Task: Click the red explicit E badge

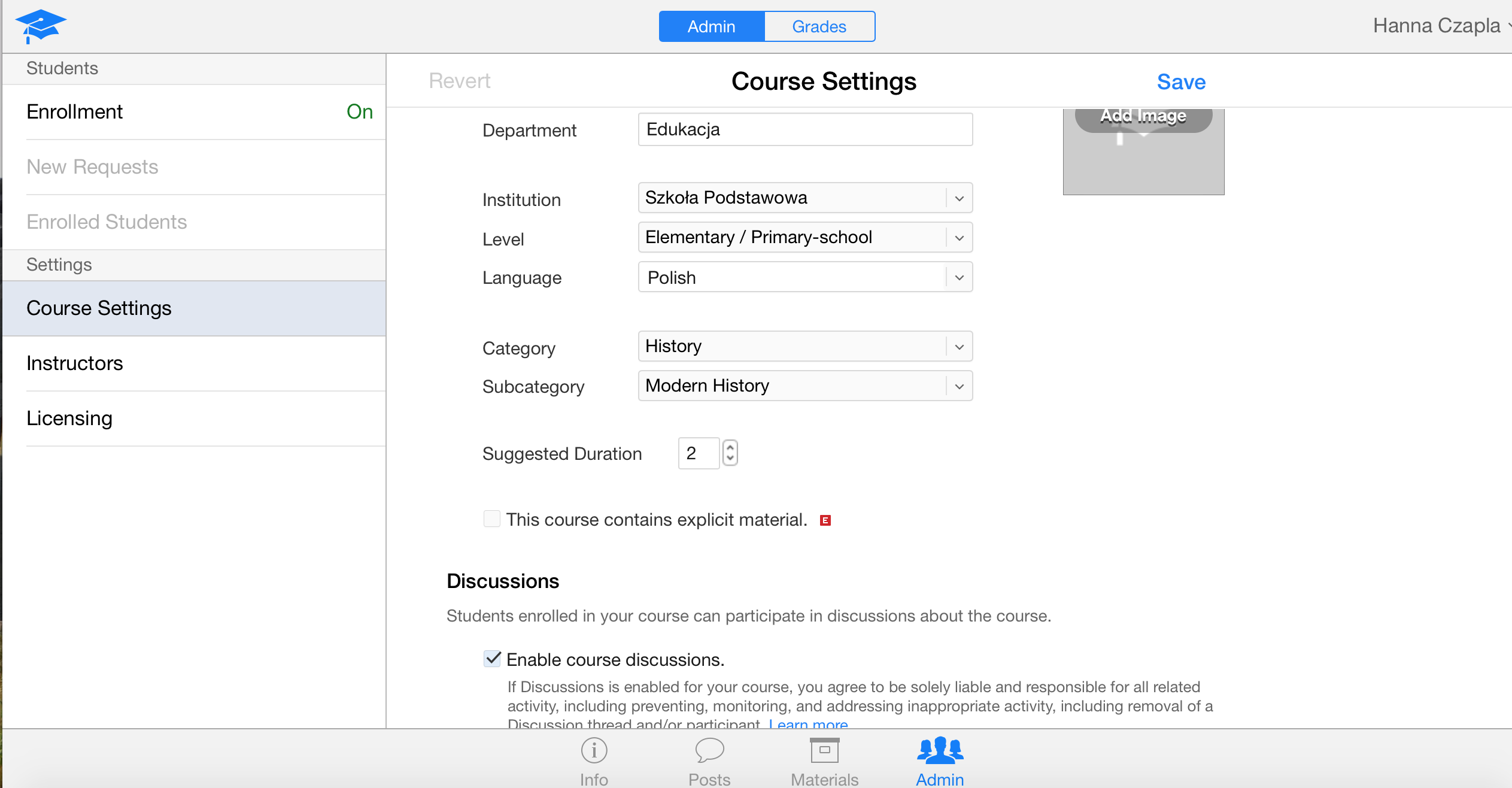Action: pos(825,520)
